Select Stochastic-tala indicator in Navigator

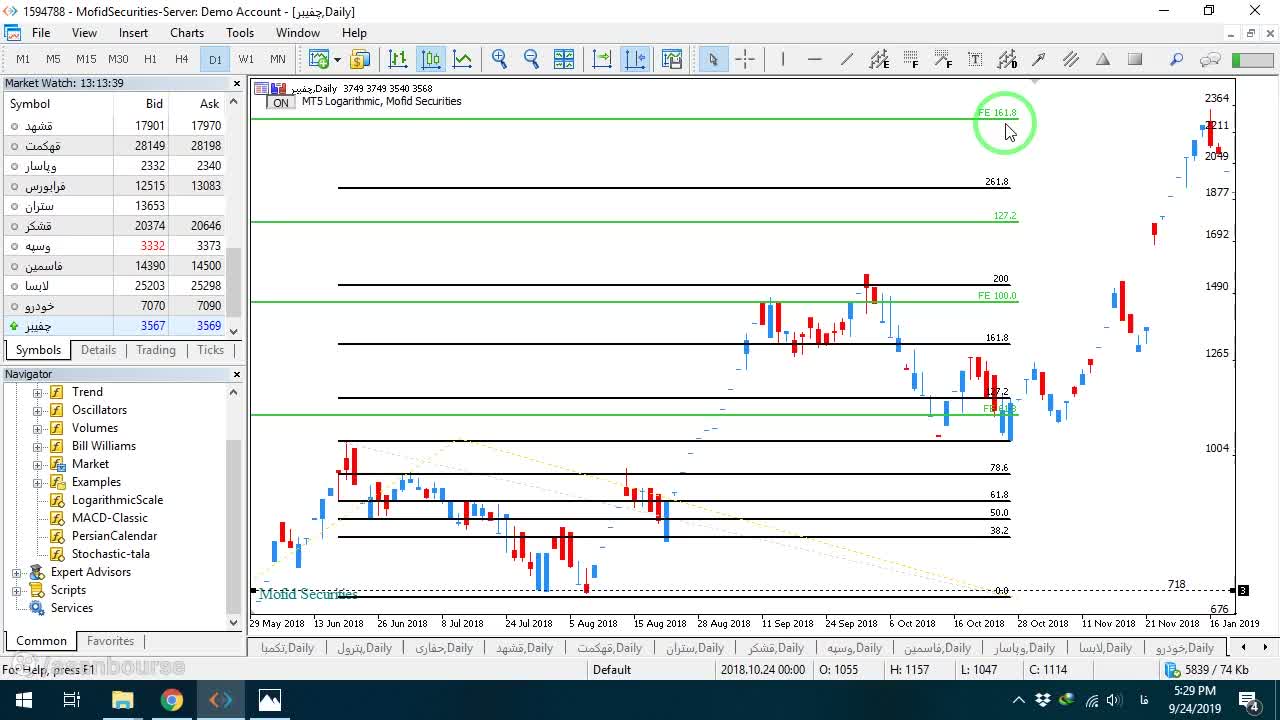[110, 554]
